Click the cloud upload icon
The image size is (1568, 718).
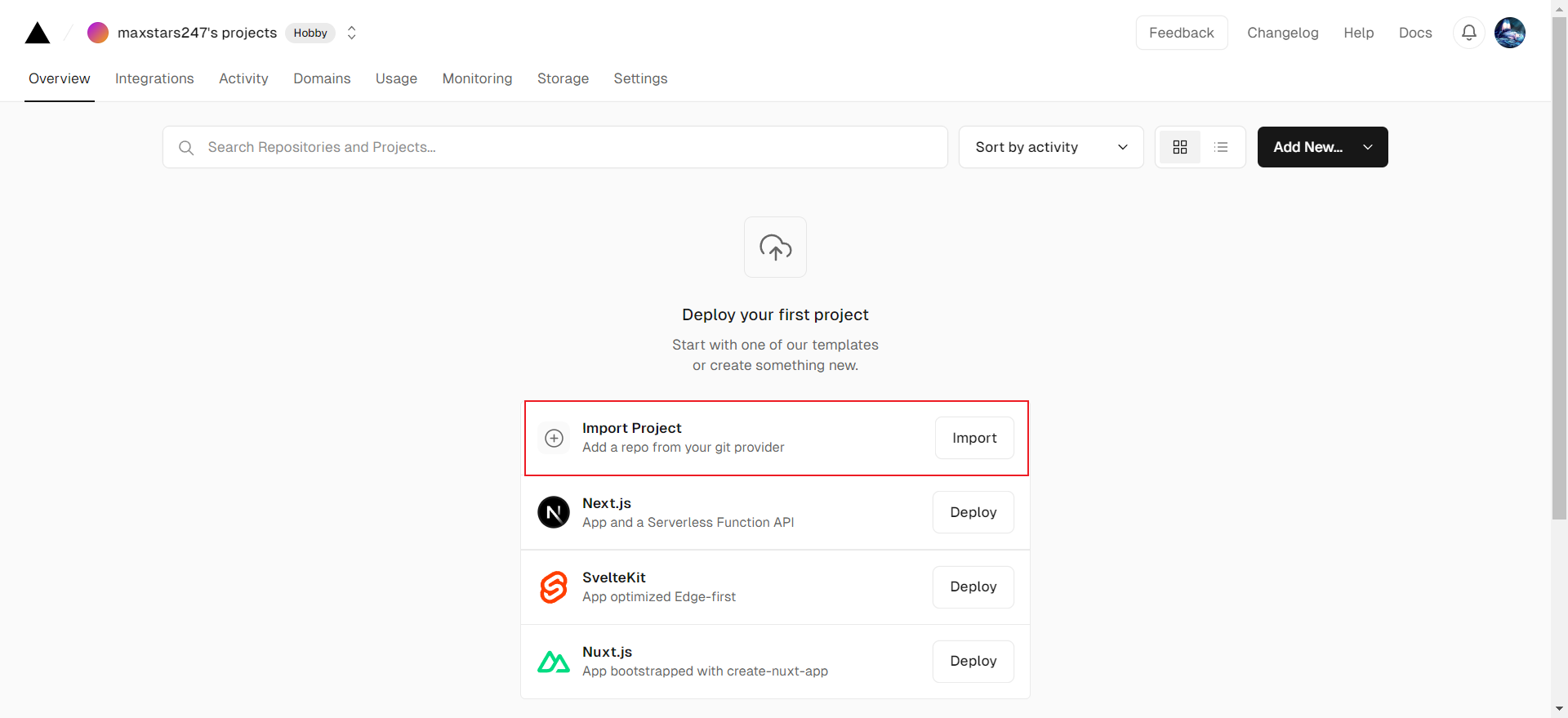pyautogui.click(x=775, y=247)
